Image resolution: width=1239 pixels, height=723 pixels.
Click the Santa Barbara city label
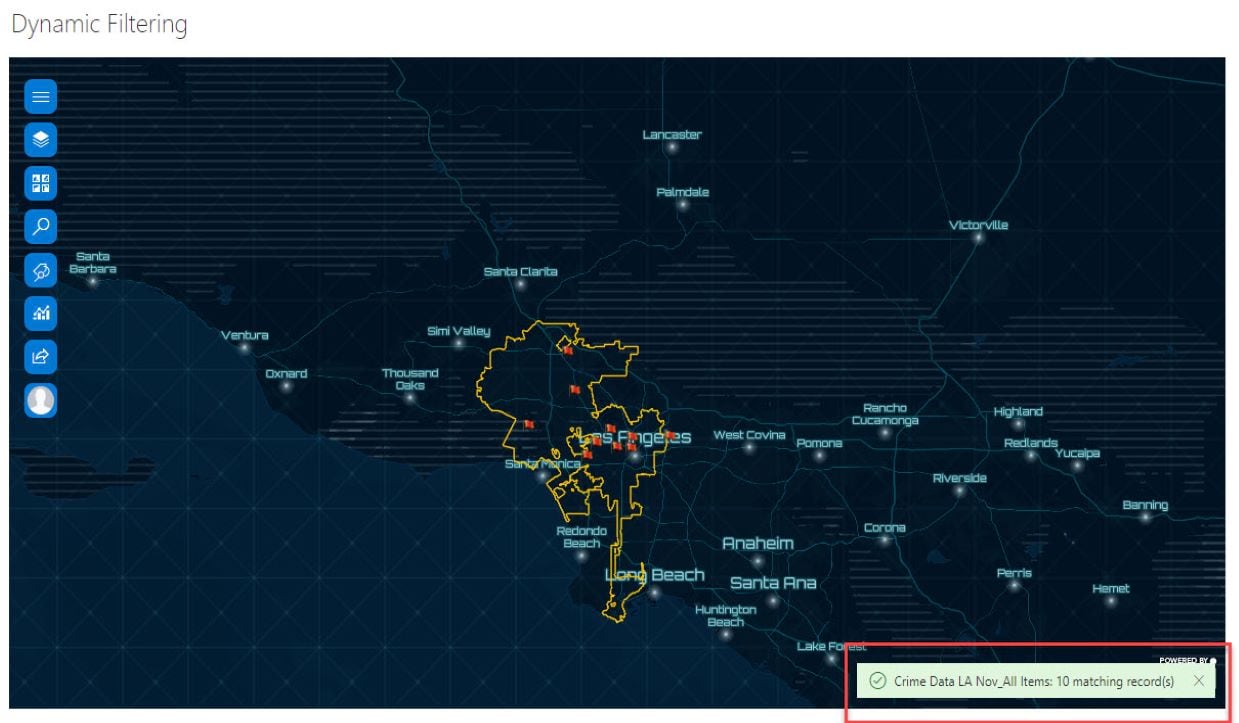coord(93,263)
